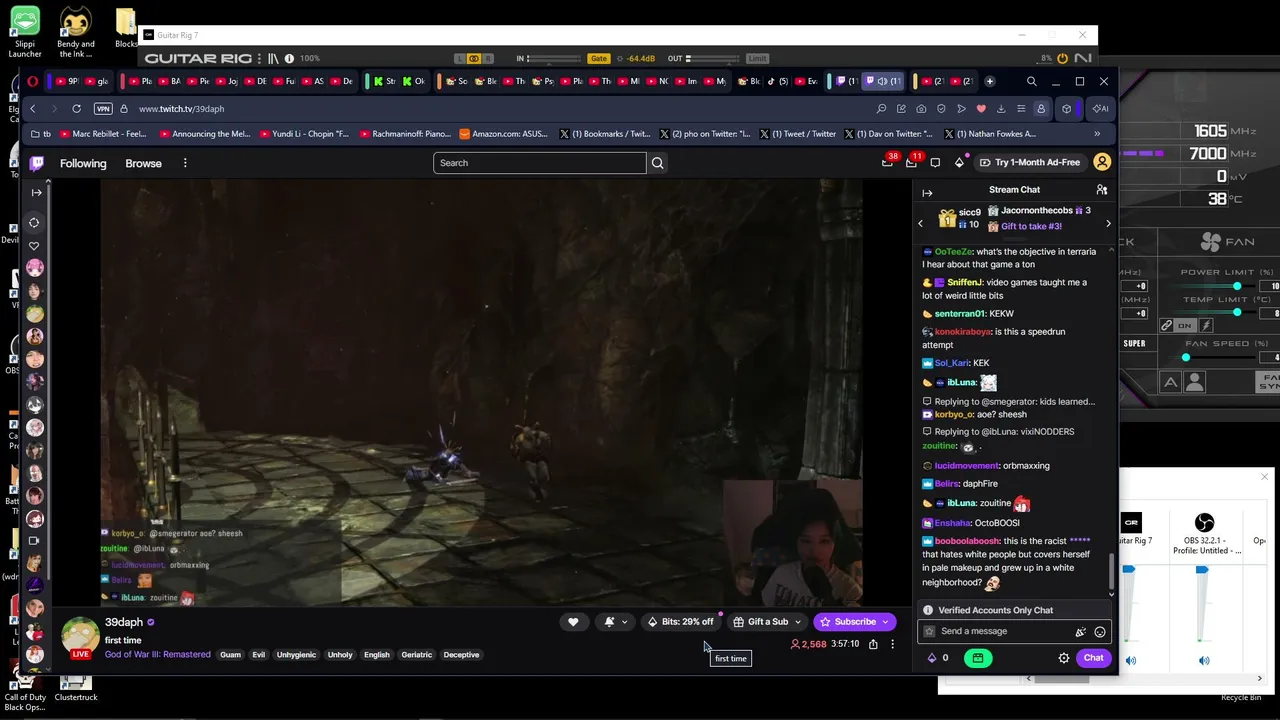Viewport: 1280px width, 720px height.
Task: Toggle the Limit button in Guitar Rig
Action: click(757, 59)
